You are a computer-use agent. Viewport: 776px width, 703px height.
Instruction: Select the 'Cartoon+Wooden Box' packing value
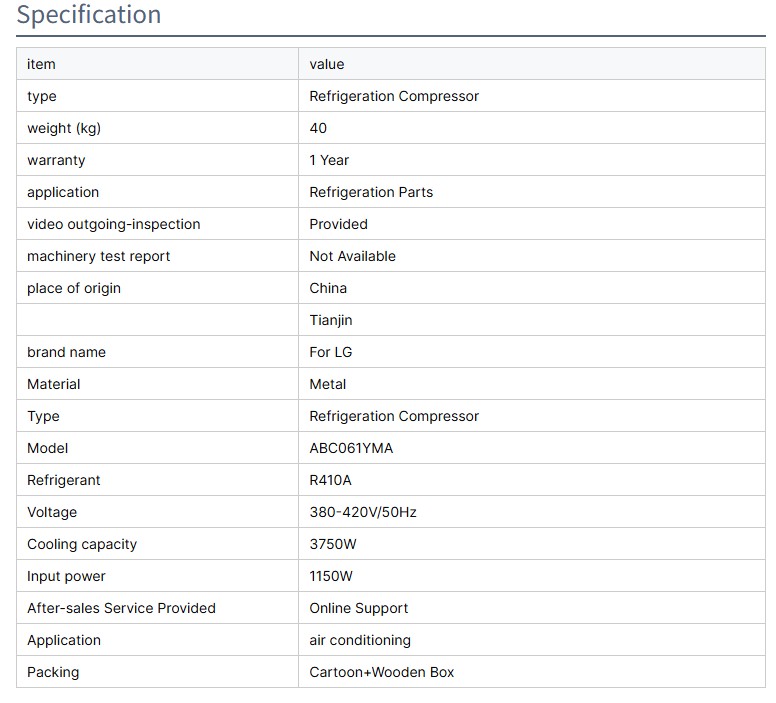(x=382, y=672)
